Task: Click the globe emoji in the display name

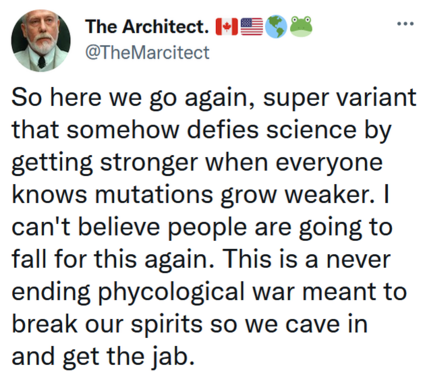Action: click(x=276, y=27)
